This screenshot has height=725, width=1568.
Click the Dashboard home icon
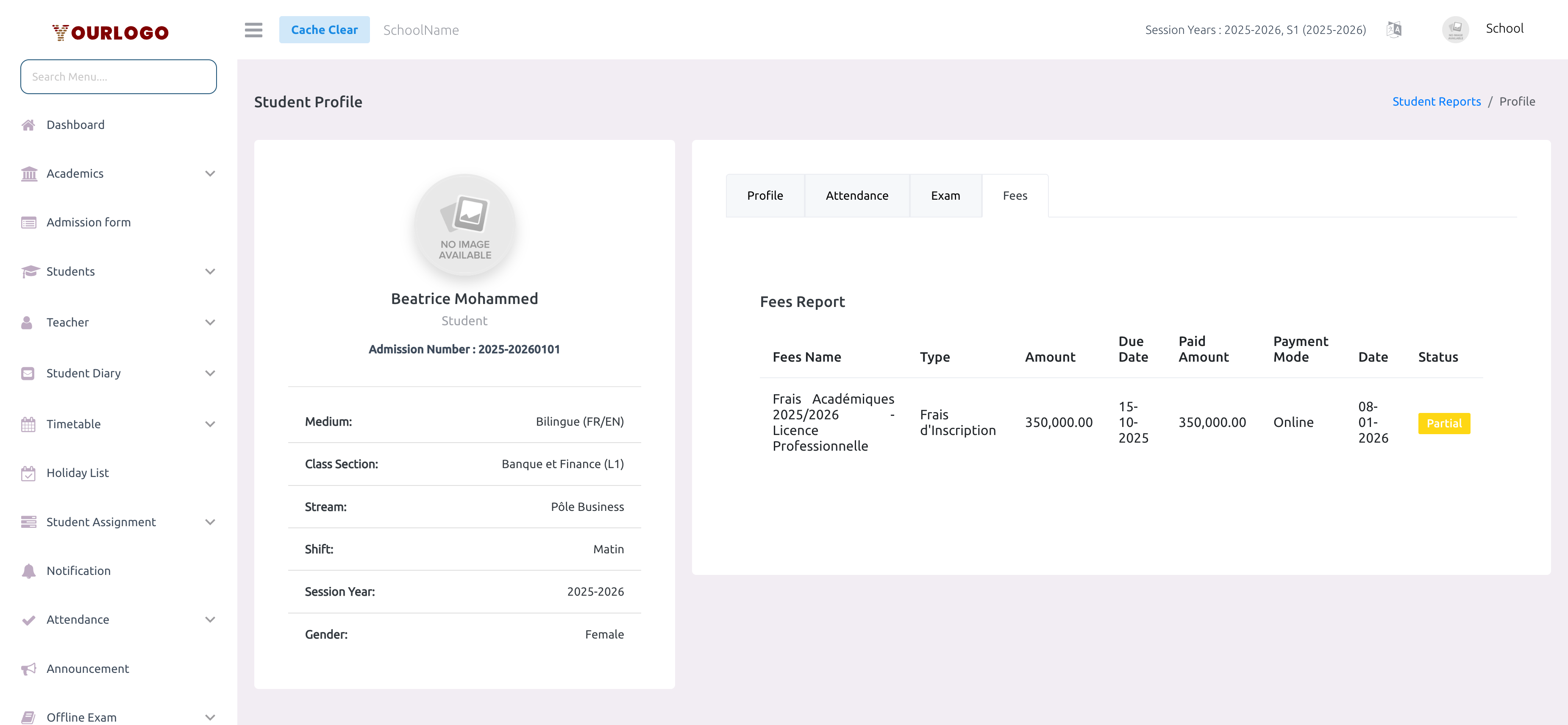coord(29,125)
